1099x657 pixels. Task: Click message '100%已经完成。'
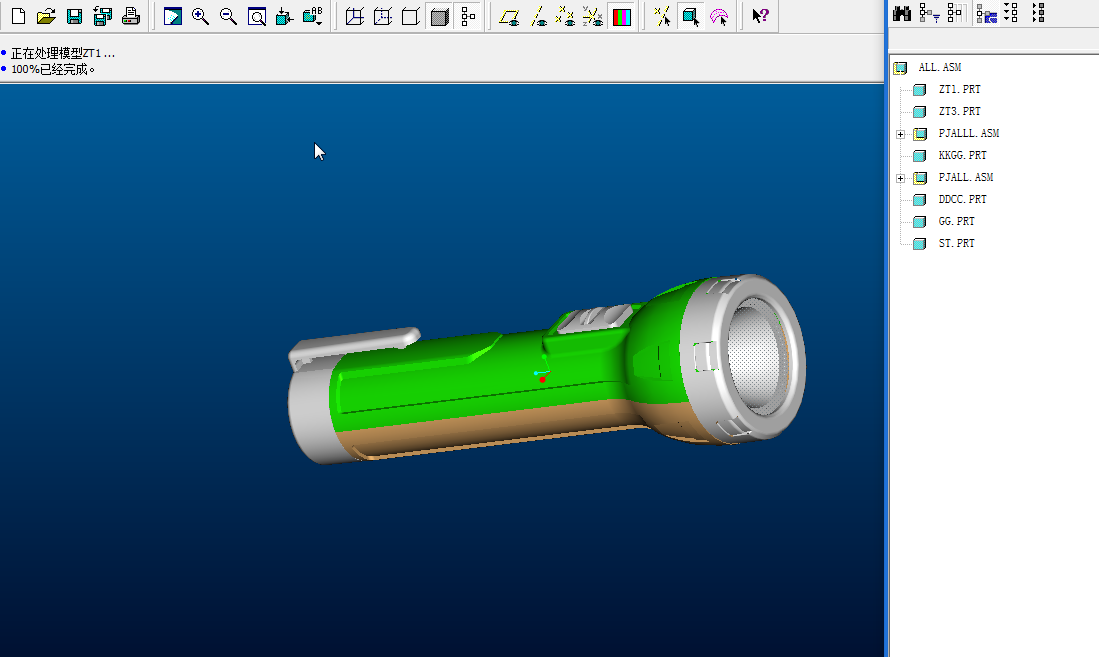(53, 69)
